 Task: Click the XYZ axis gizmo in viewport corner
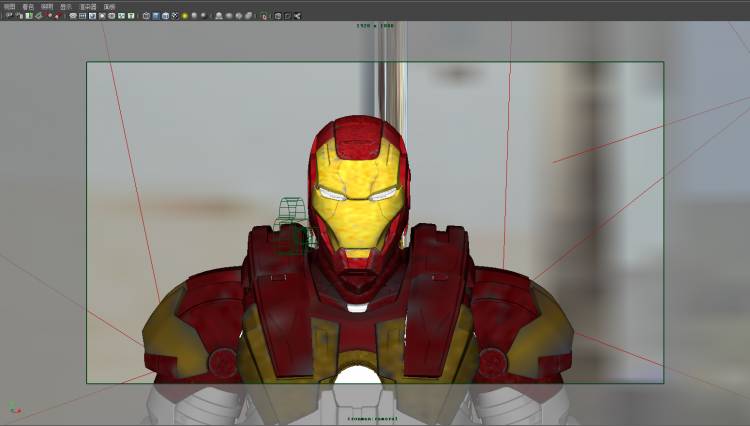point(15,409)
